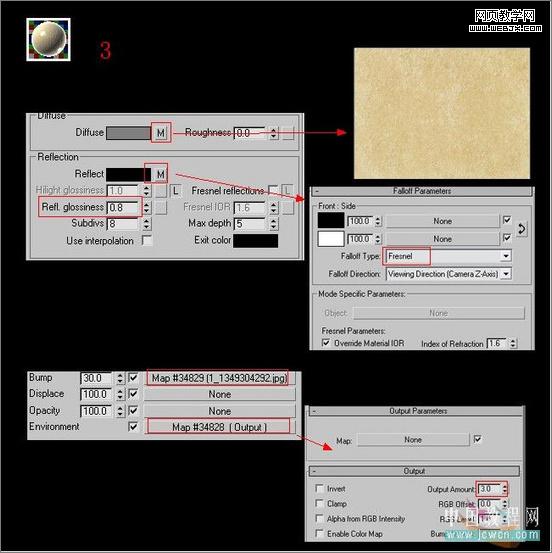Click the Opacity None map button
Screen dimensions: 552x553
(x=220, y=411)
